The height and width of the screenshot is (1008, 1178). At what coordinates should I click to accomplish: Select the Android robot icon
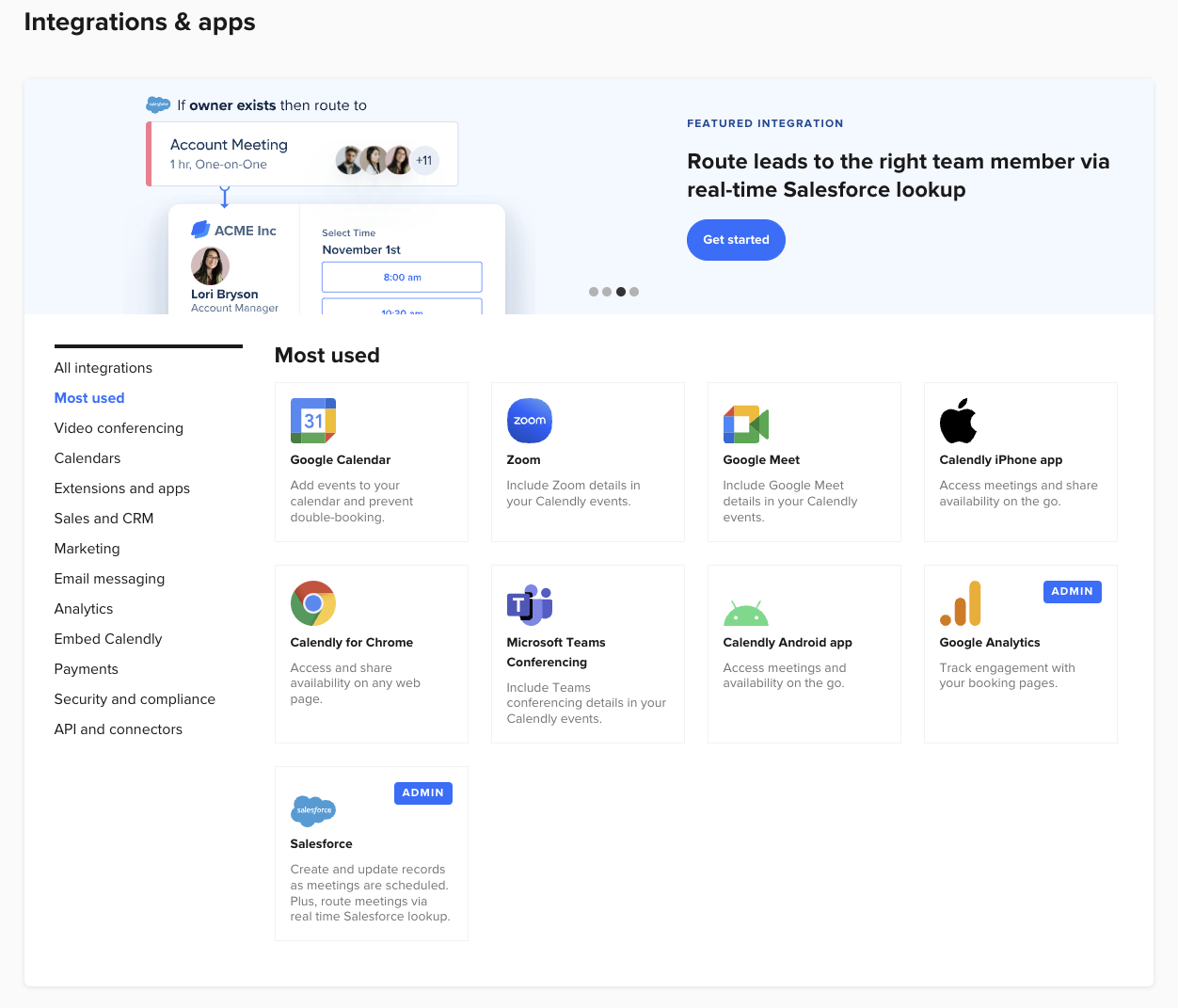tap(745, 614)
